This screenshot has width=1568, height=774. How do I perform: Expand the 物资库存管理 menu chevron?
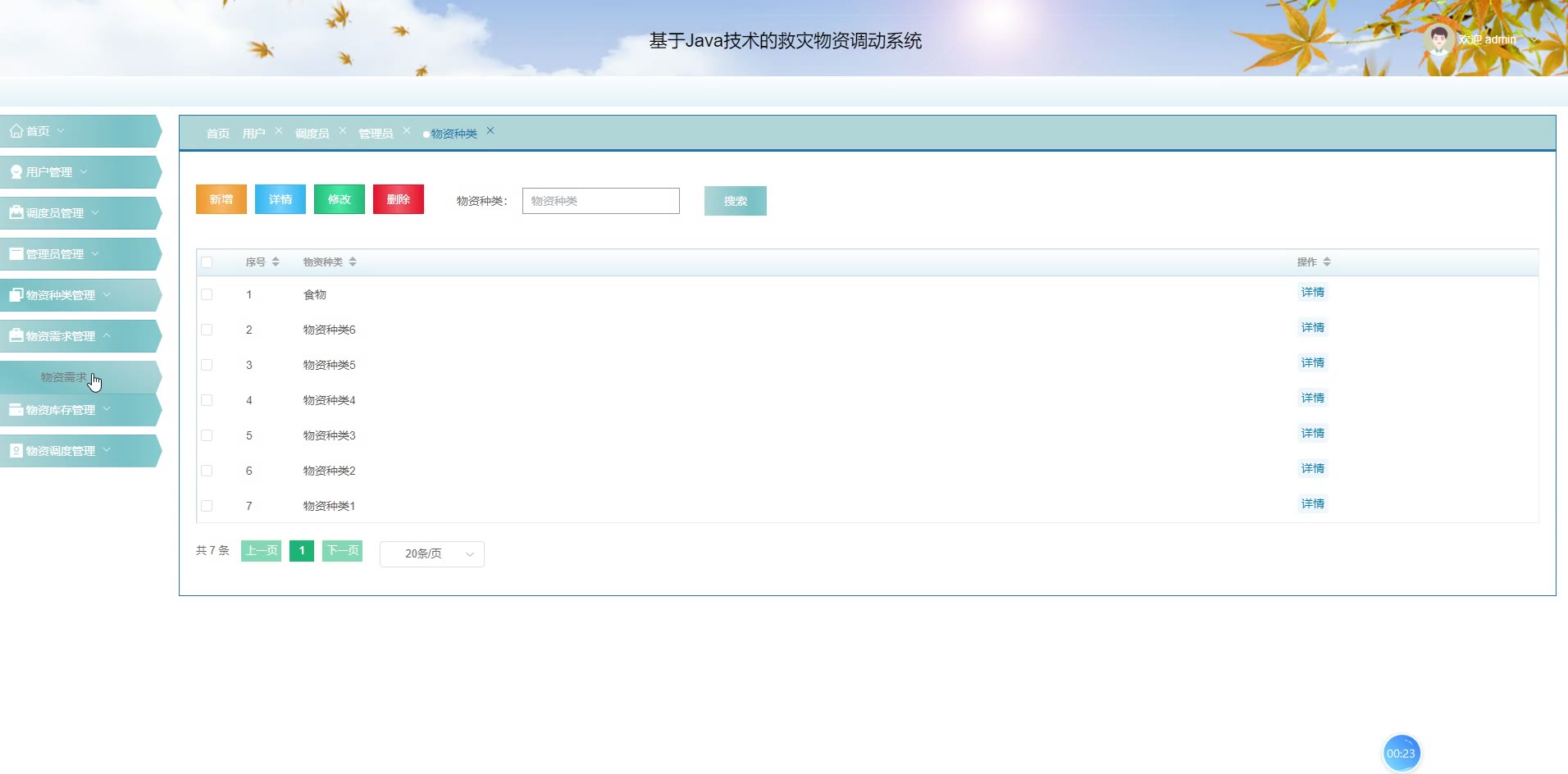click(107, 409)
